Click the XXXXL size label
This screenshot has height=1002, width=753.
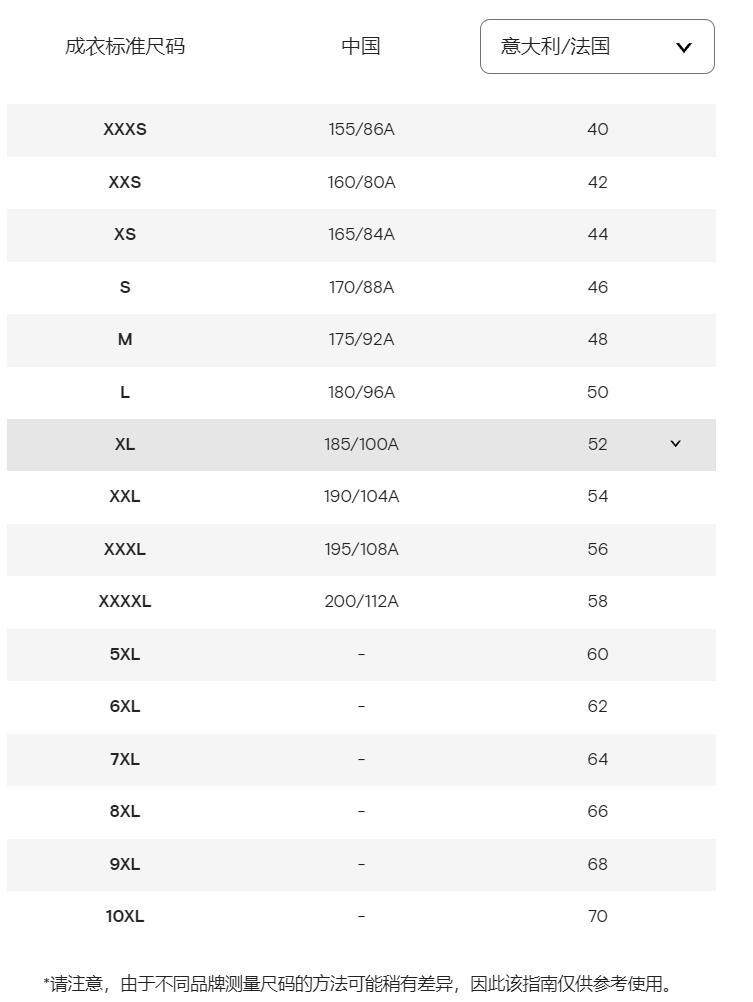click(125, 601)
